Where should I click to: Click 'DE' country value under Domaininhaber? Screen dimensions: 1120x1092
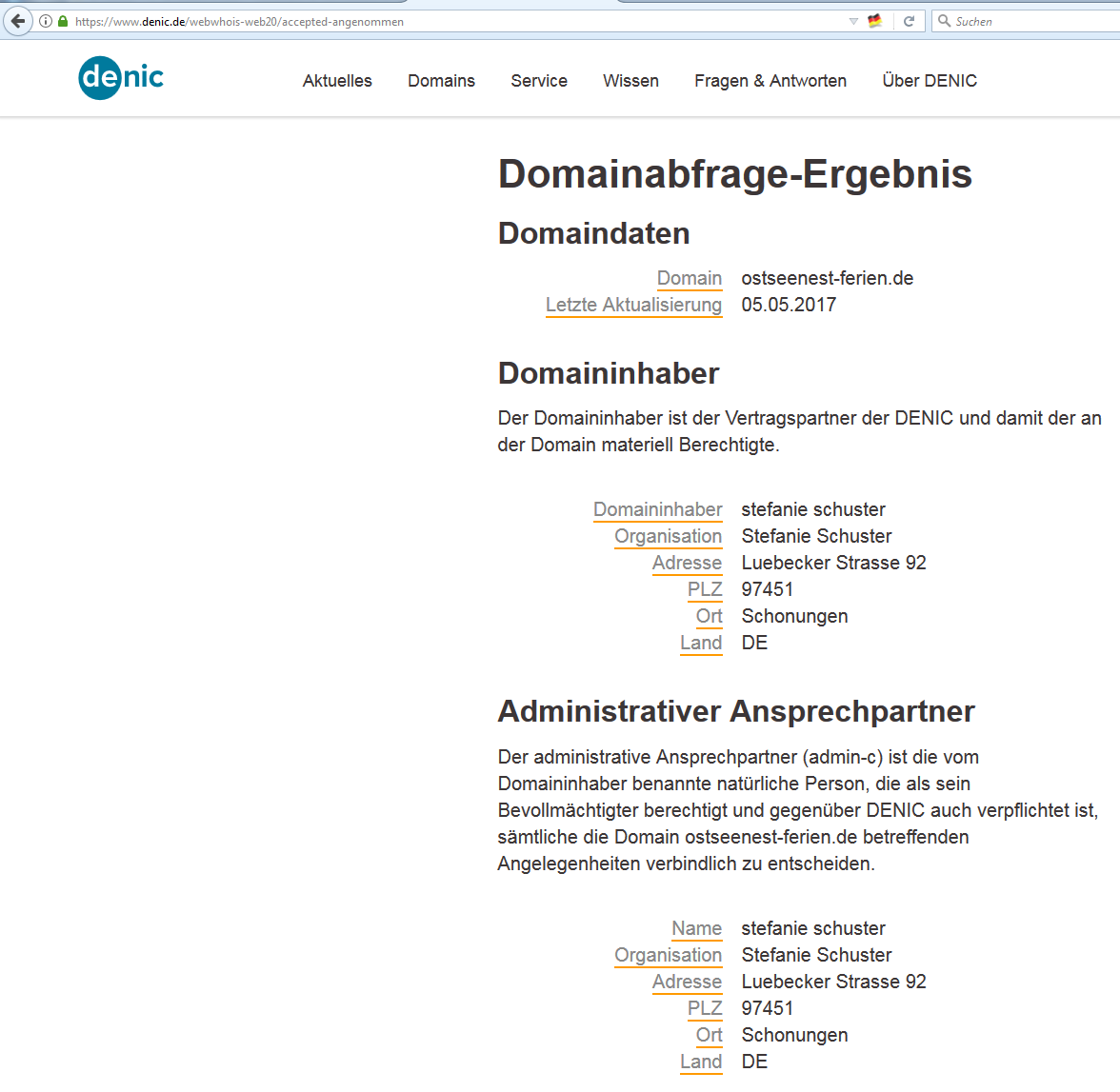coord(754,643)
